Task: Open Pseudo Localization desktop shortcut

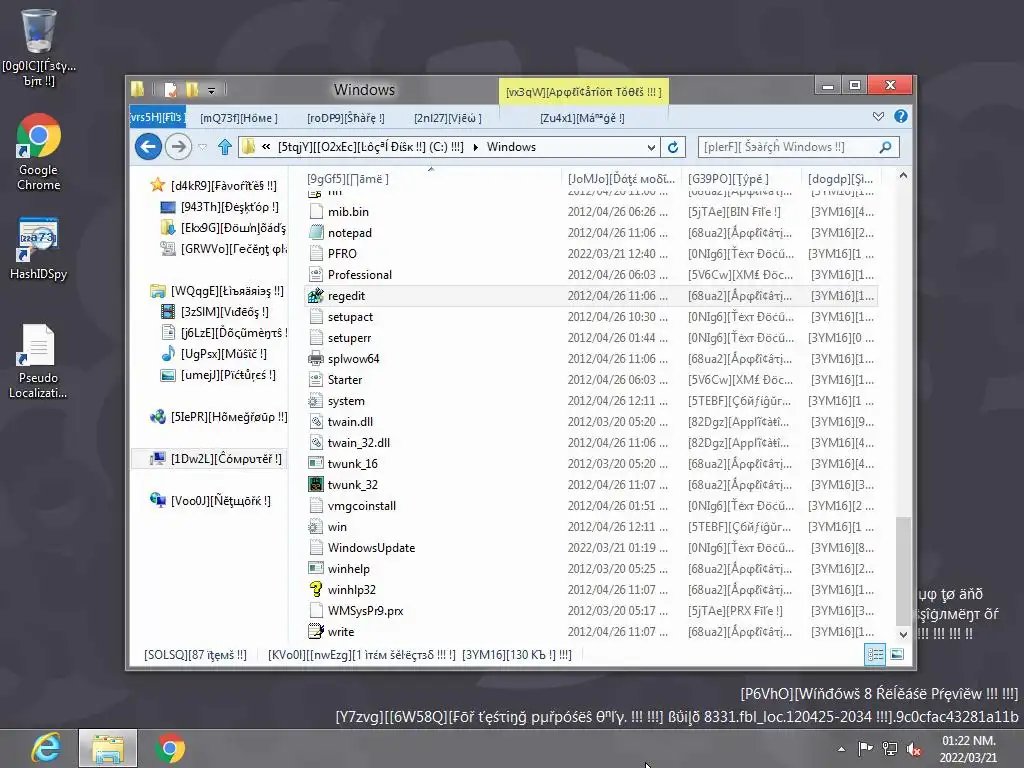Action: point(39,361)
